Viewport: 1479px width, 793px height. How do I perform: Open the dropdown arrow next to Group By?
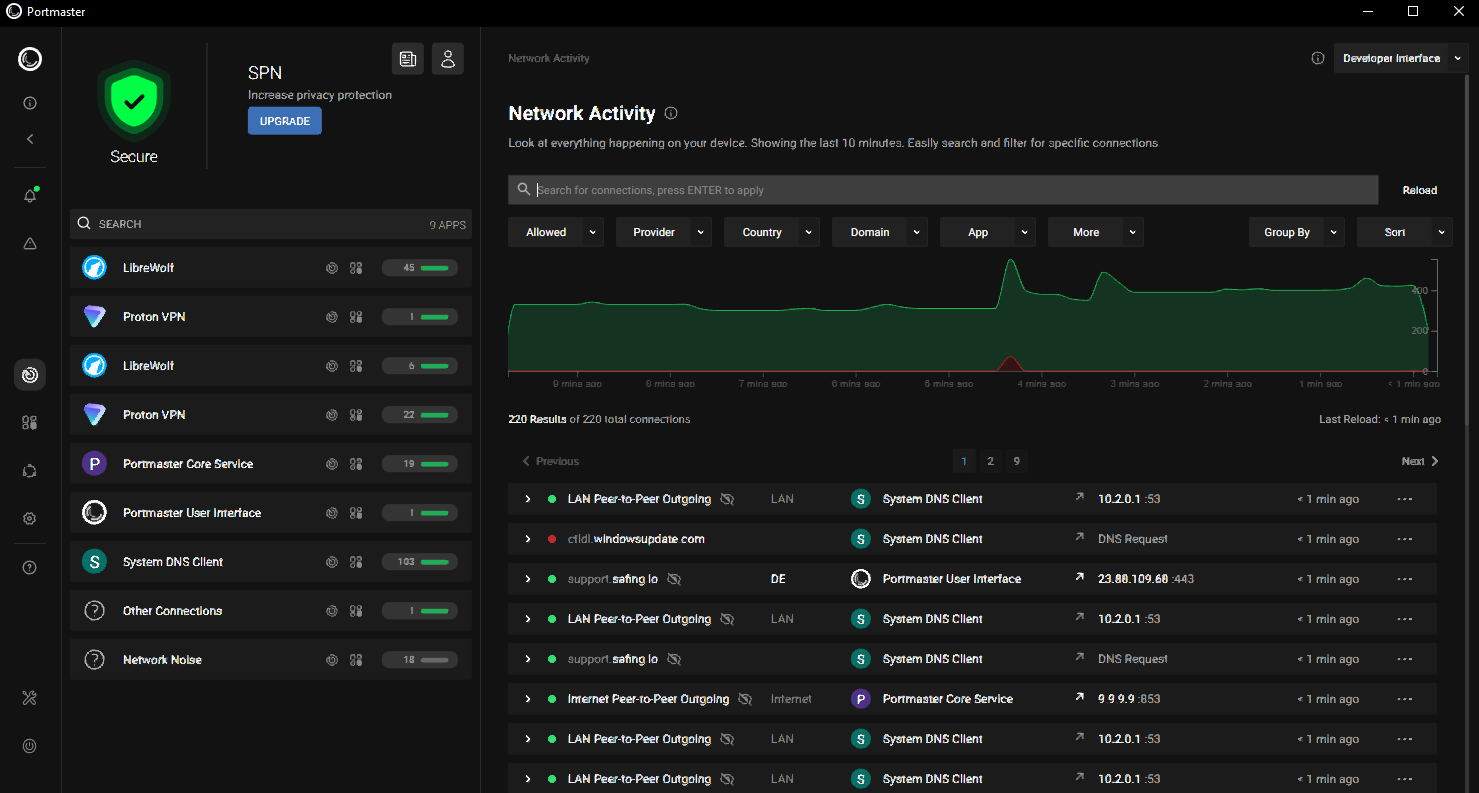tap(1334, 232)
